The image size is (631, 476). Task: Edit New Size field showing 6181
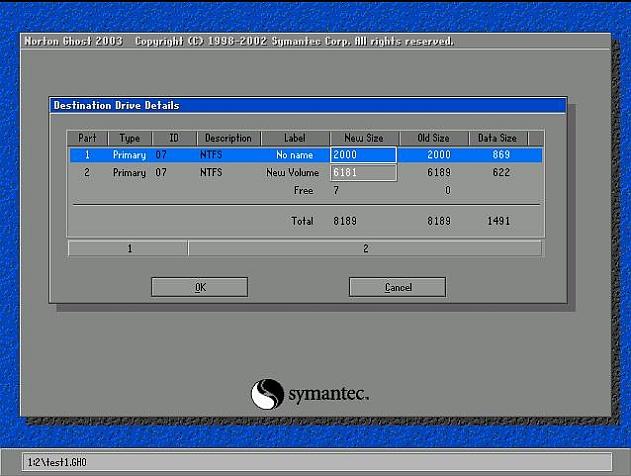click(x=363, y=172)
